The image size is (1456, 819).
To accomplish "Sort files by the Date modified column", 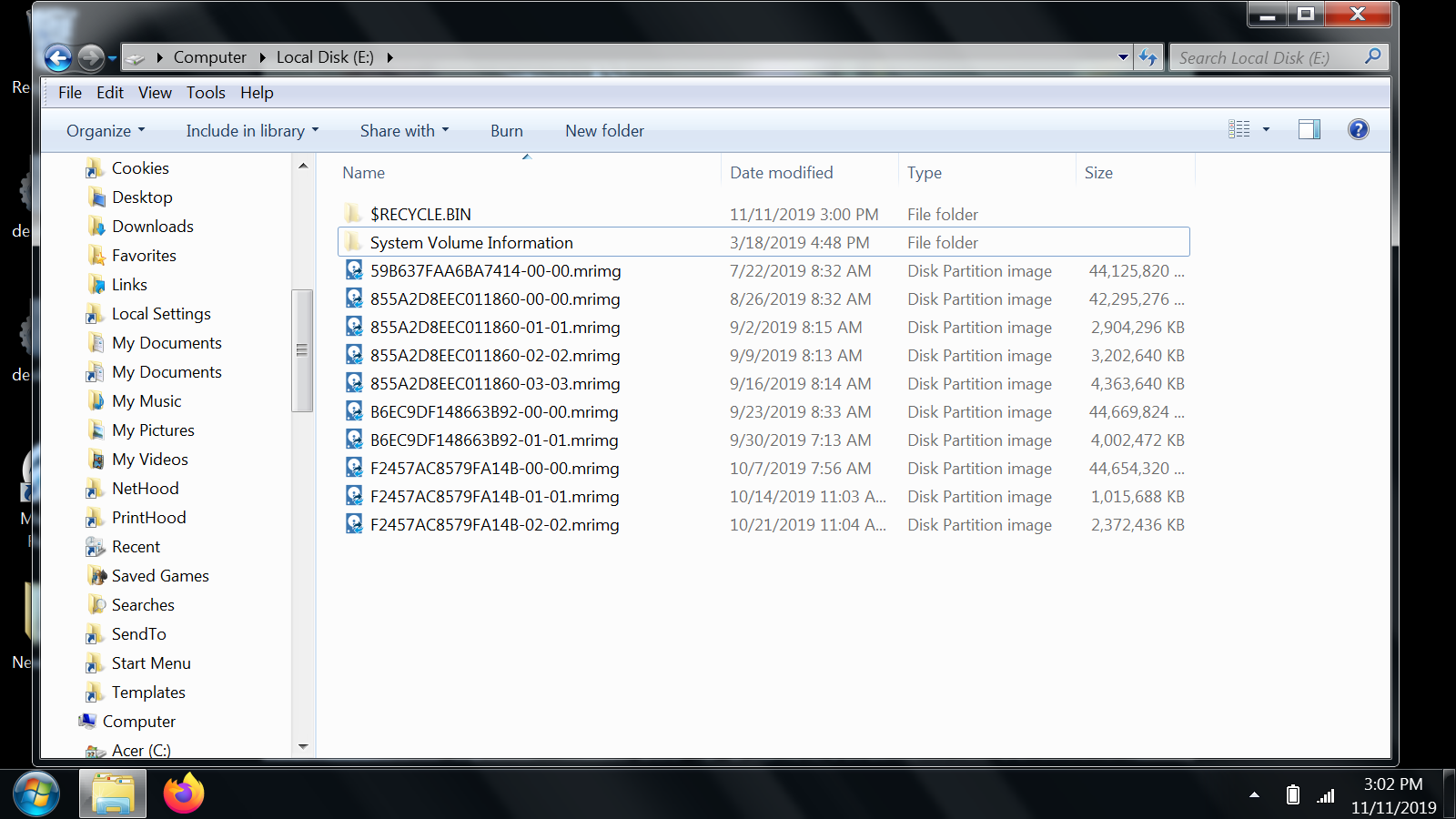I will click(x=781, y=173).
